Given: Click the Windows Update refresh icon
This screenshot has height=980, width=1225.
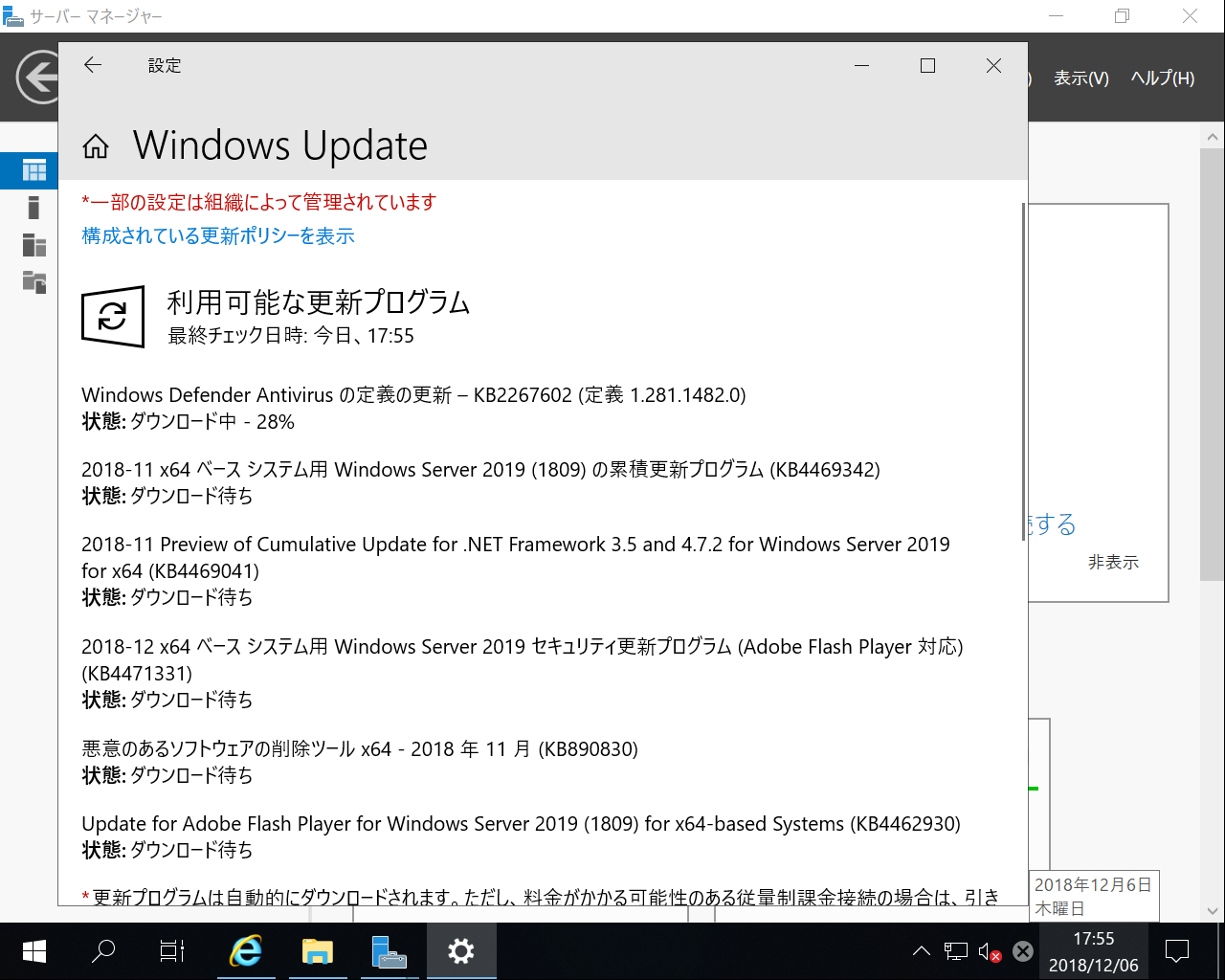Looking at the screenshot, I should coord(113,316).
